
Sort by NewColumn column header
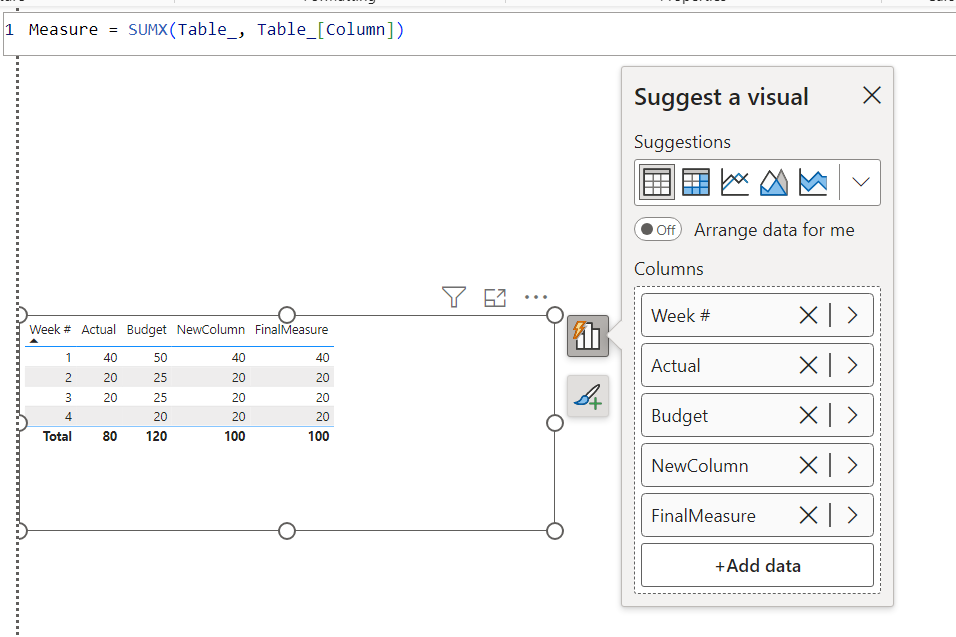tap(210, 329)
